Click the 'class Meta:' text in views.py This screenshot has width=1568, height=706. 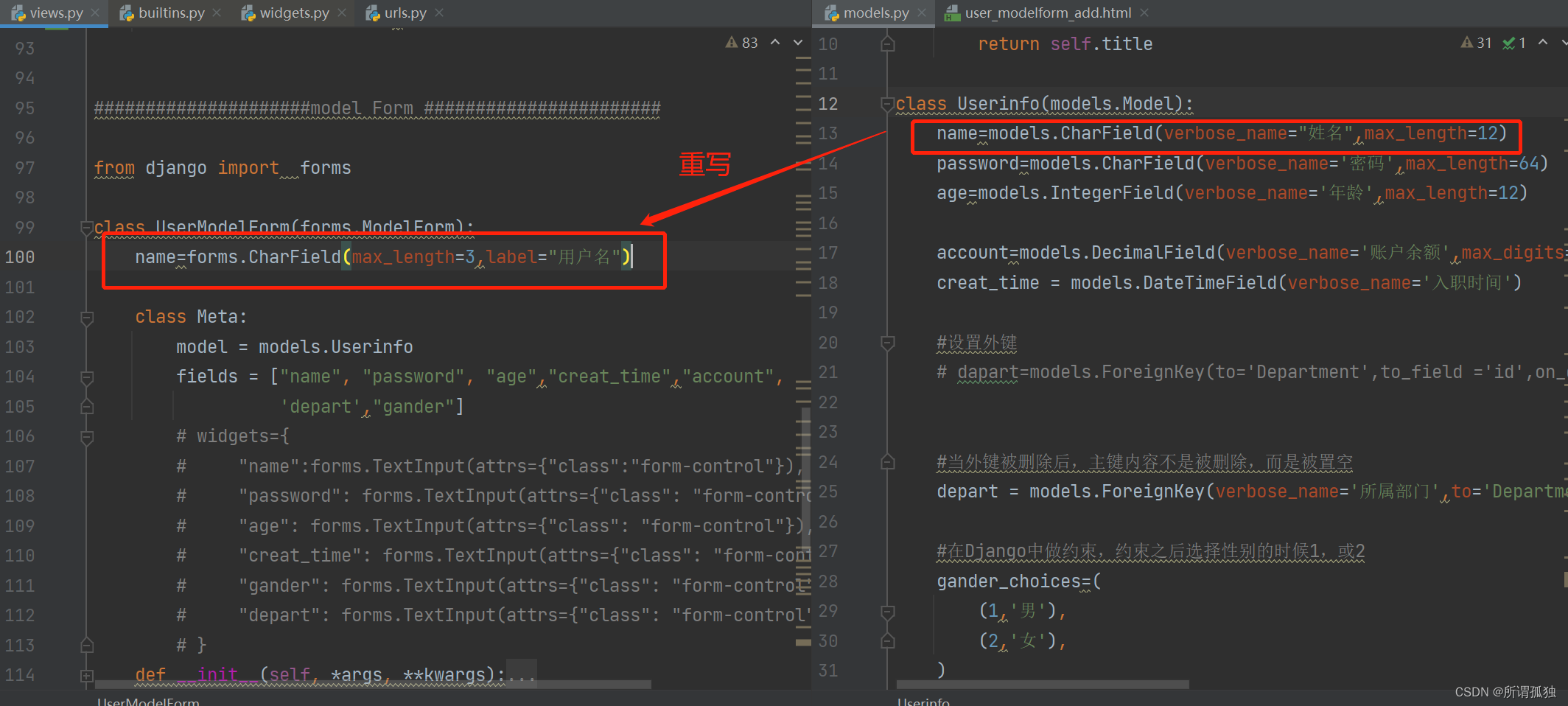click(x=191, y=317)
